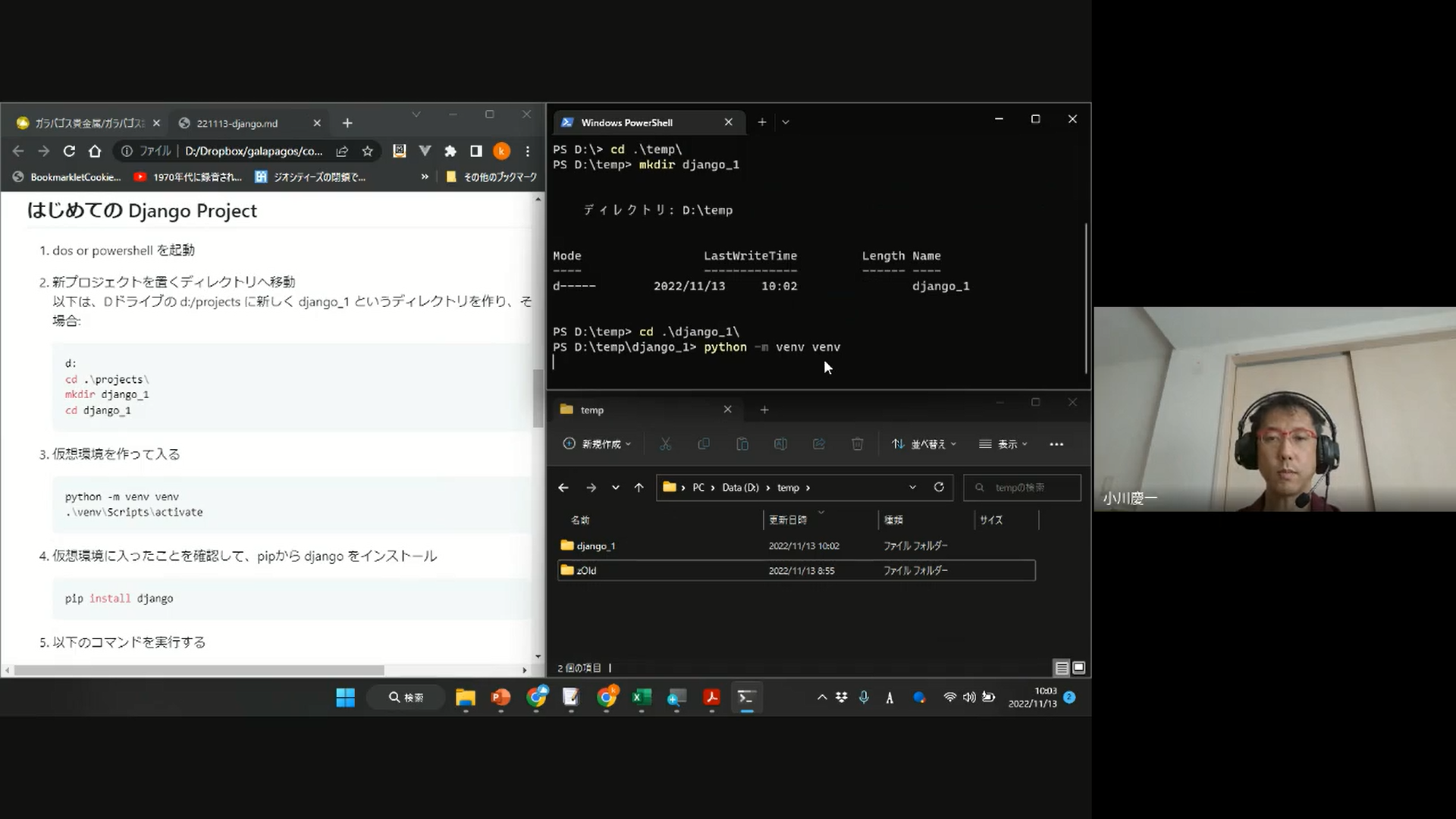Open Chrome extensions puzzle icon
The height and width of the screenshot is (819, 1456).
pos(450,151)
